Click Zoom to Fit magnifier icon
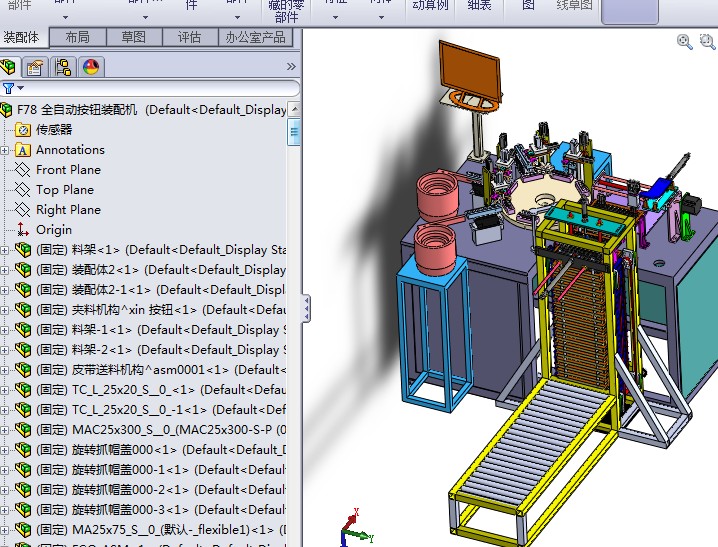718x547 pixels. [685, 42]
